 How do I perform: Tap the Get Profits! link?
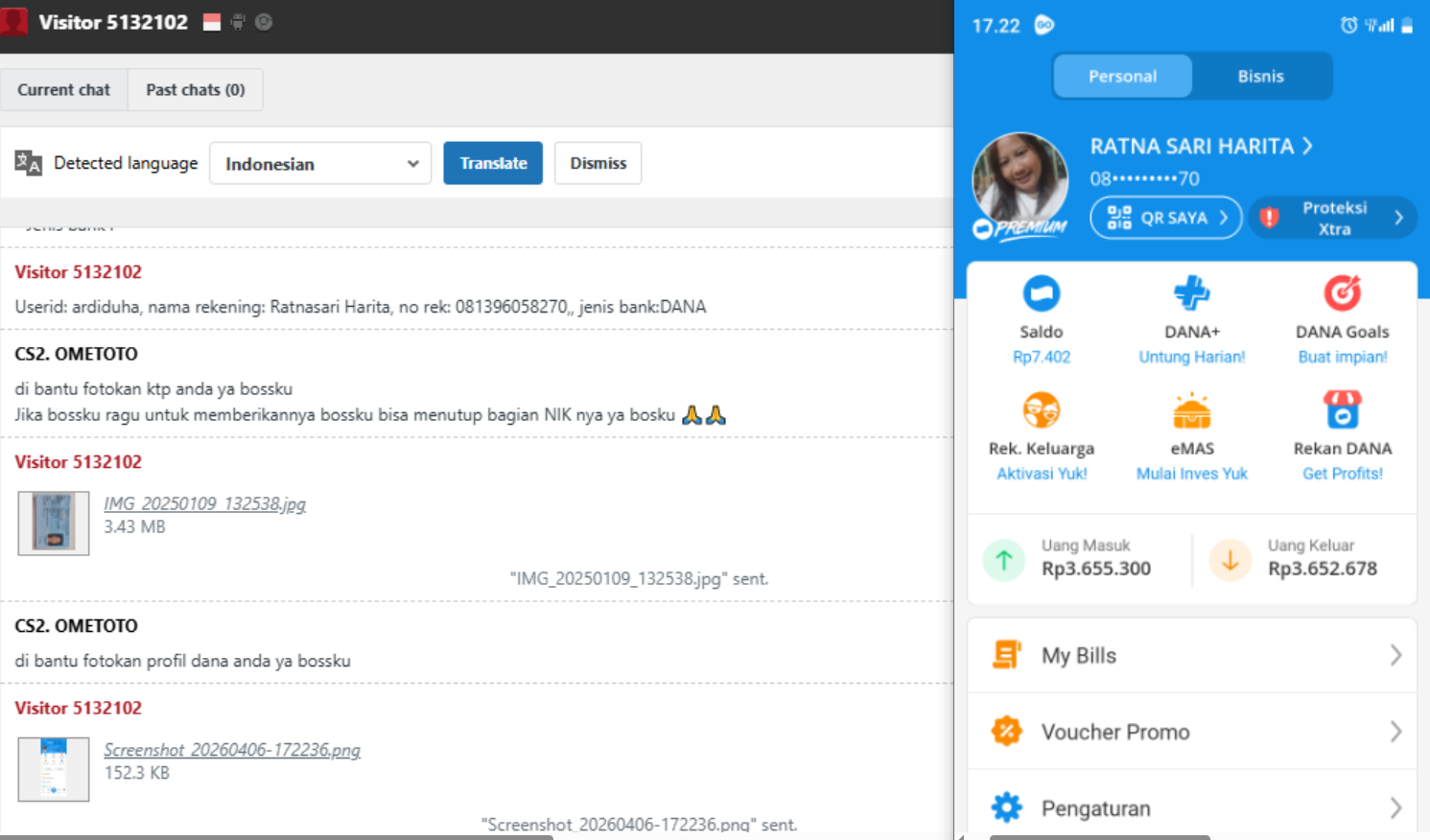[x=1343, y=474]
